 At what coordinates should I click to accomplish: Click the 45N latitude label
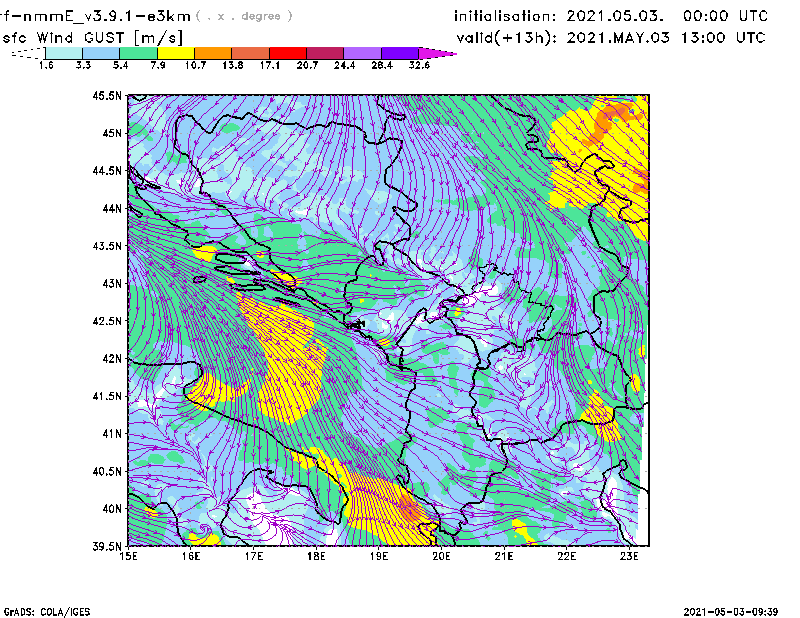pyautogui.click(x=112, y=133)
